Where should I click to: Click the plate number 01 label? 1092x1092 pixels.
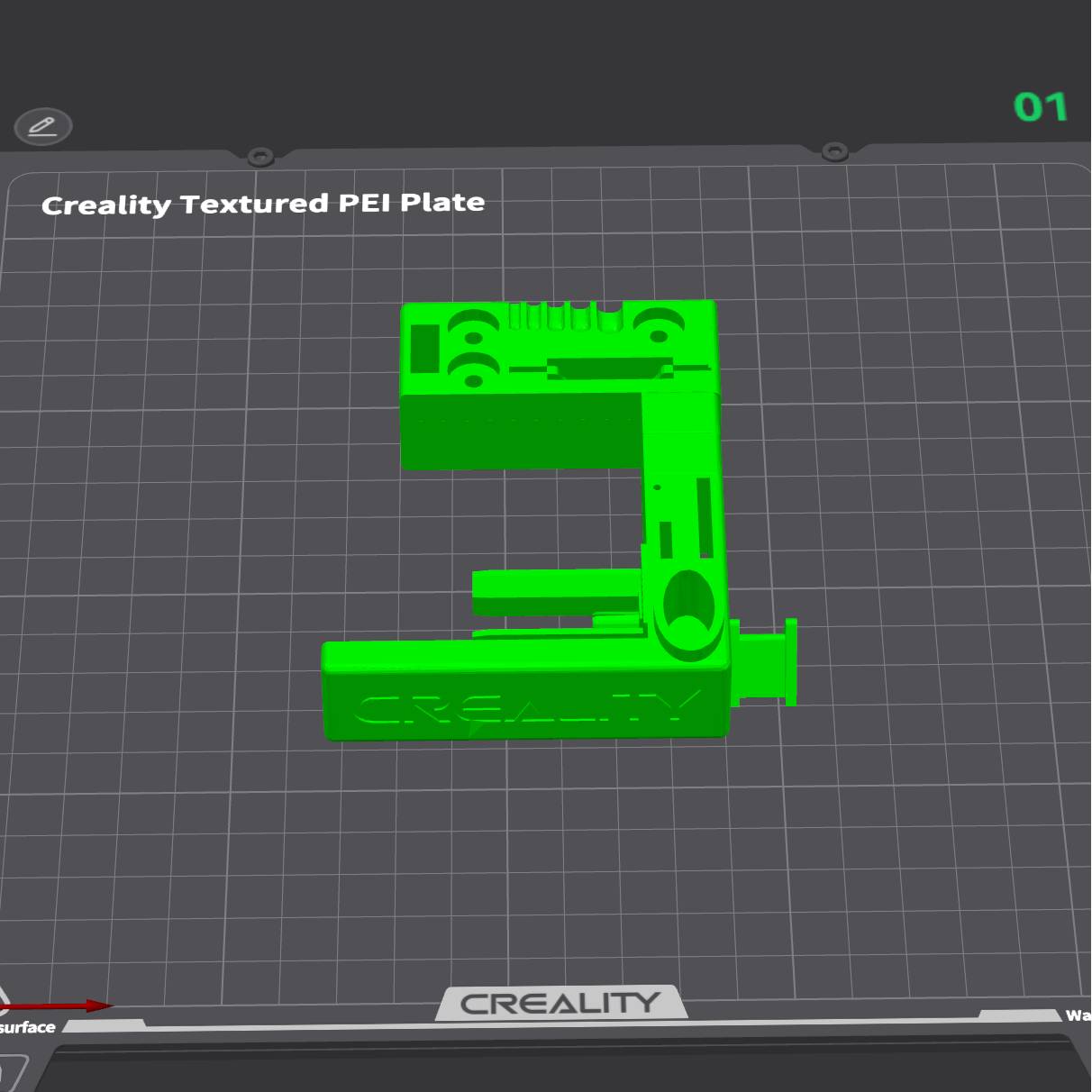pyautogui.click(x=1041, y=107)
